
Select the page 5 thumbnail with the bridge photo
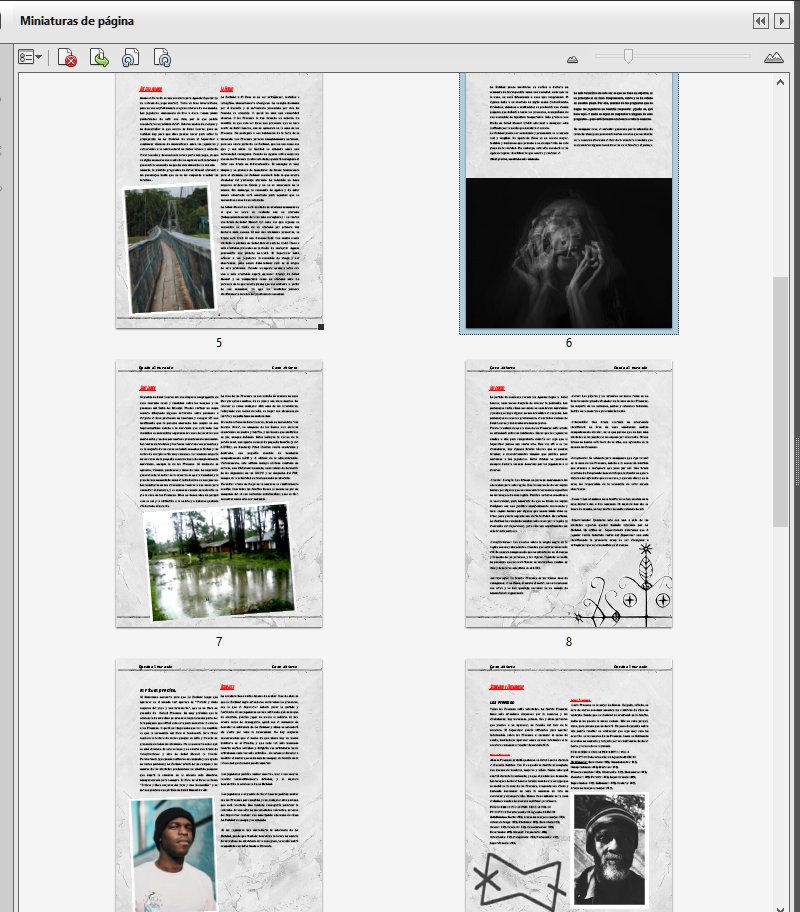[219, 200]
